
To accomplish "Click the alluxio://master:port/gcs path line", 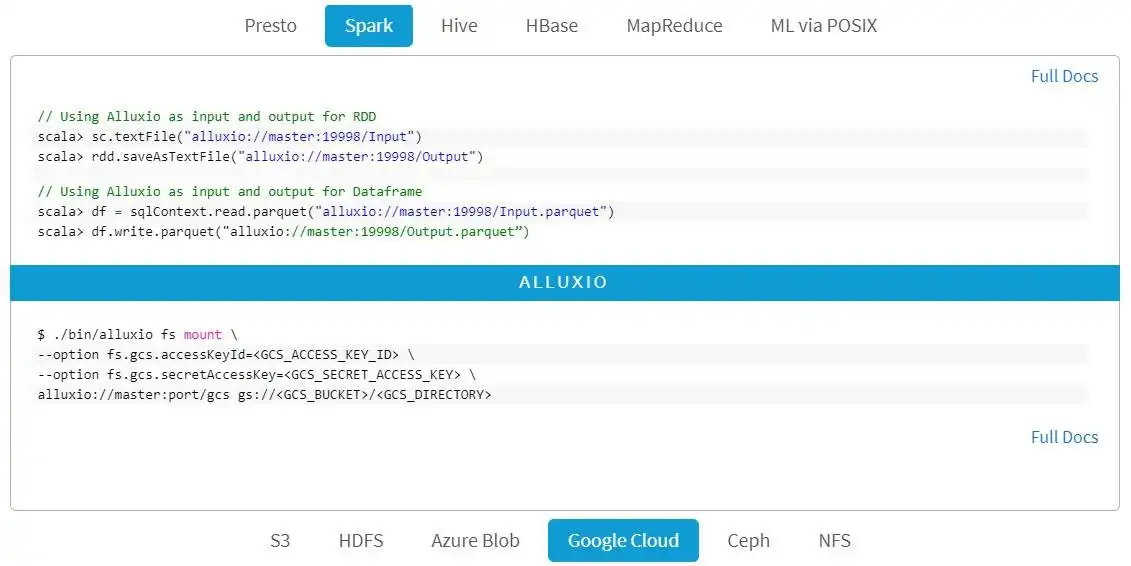I will [x=265, y=395].
